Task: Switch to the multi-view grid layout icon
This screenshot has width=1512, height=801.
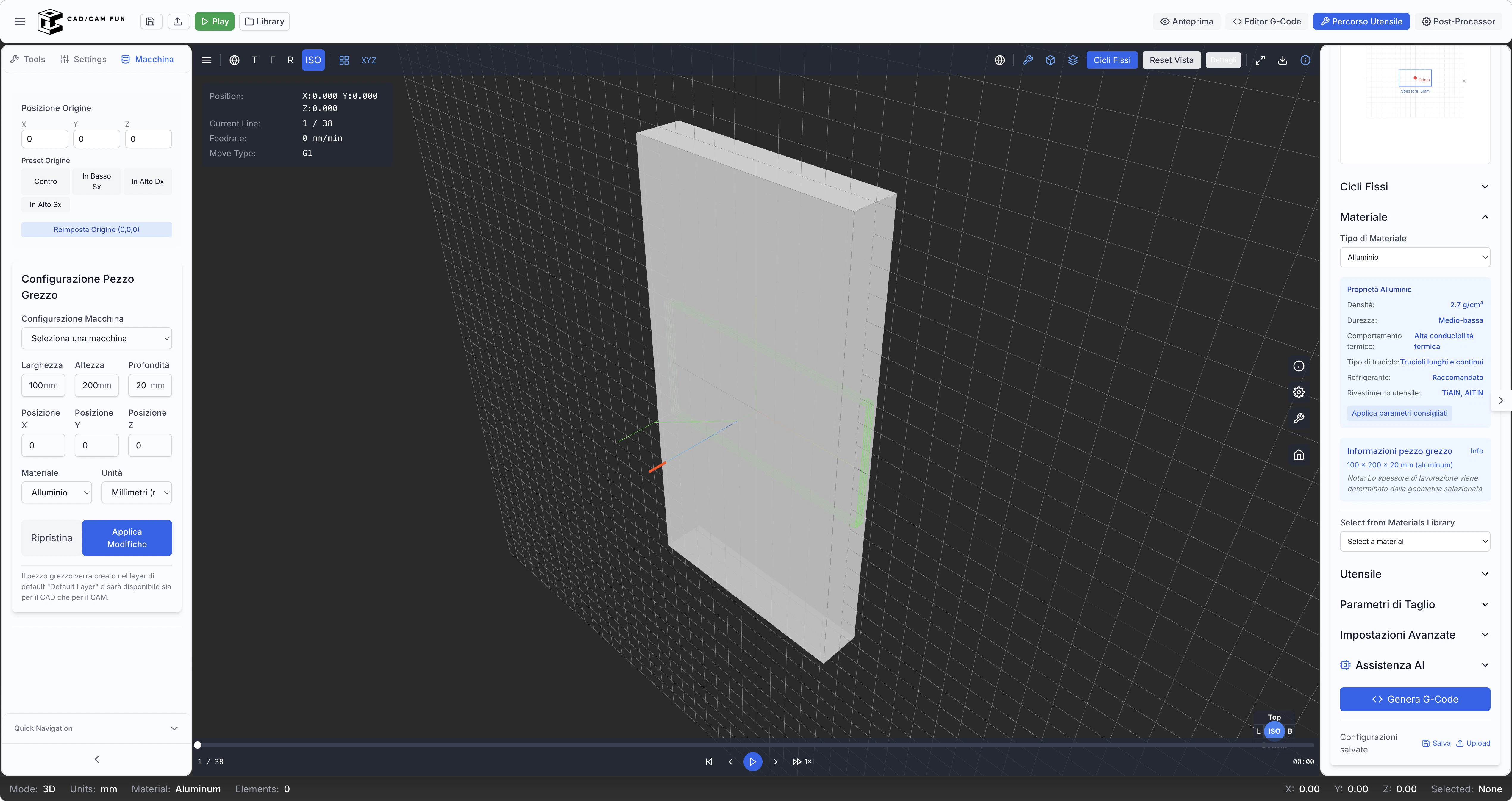Action: [x=344, y=60]
